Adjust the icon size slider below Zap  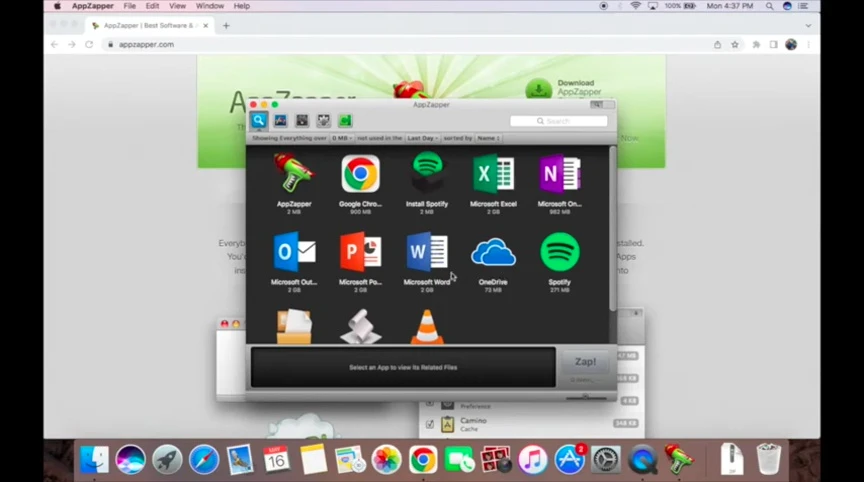586,397
